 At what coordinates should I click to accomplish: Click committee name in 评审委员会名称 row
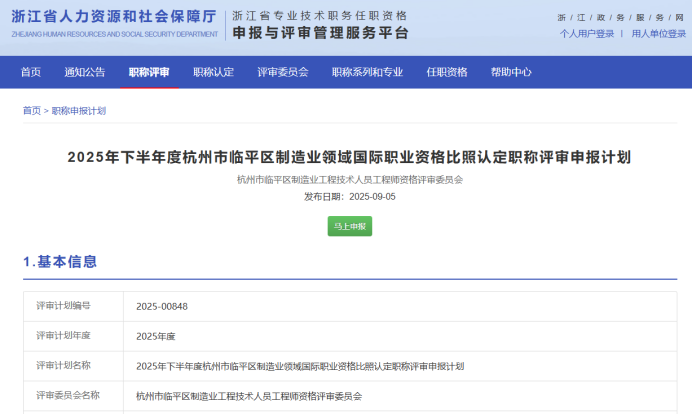click(x=249, y=396)
